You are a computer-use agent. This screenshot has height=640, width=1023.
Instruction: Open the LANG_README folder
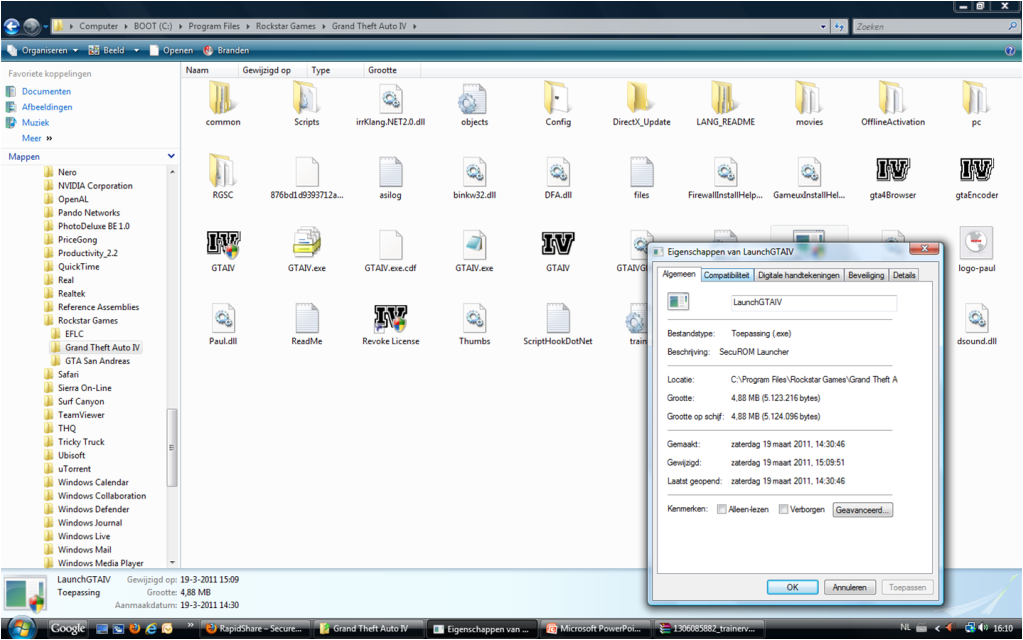pyautogui.click(x=725, y=104)
